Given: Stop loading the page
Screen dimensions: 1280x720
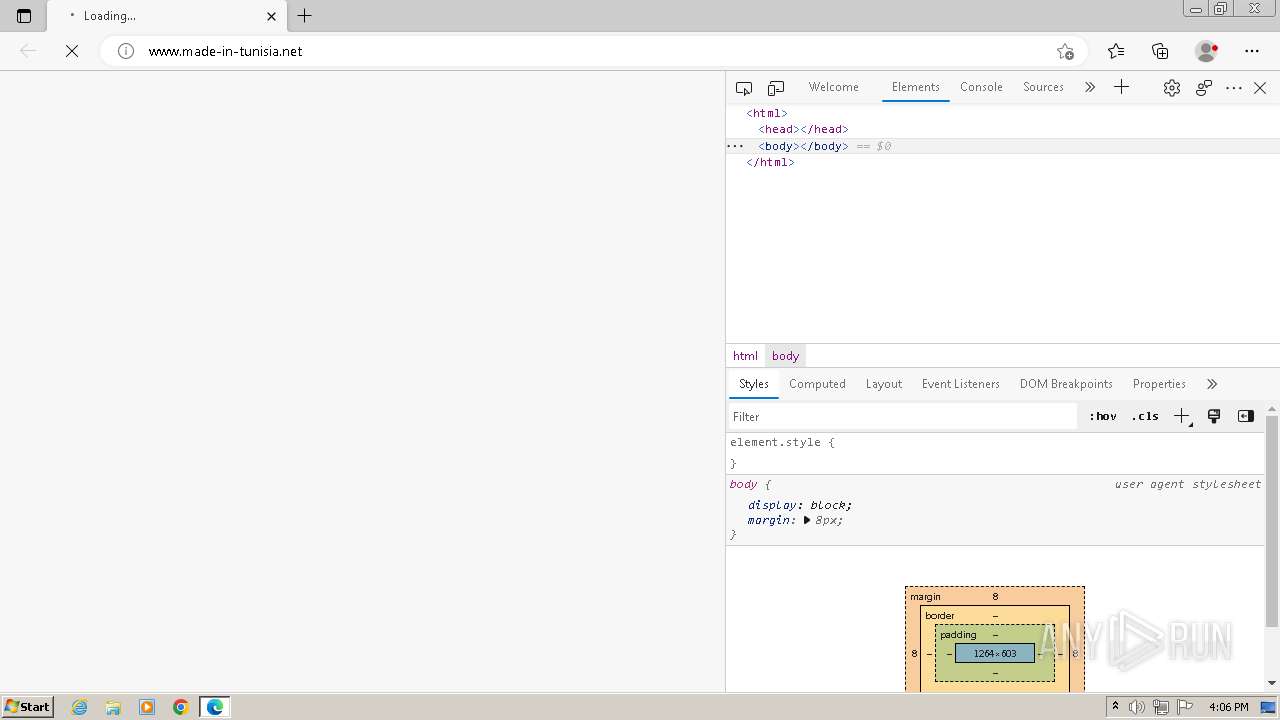Looking at the screenshot, I should (72, 51).
